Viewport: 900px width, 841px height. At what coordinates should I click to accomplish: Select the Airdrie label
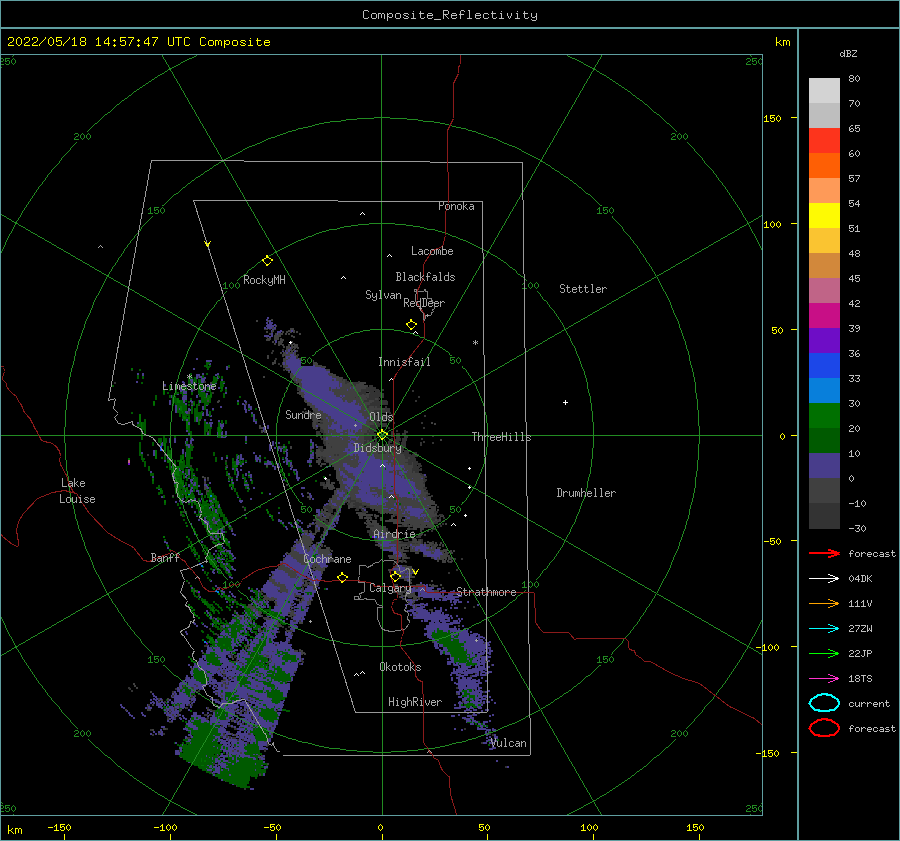pyautogui.click(x=394, y=534)
